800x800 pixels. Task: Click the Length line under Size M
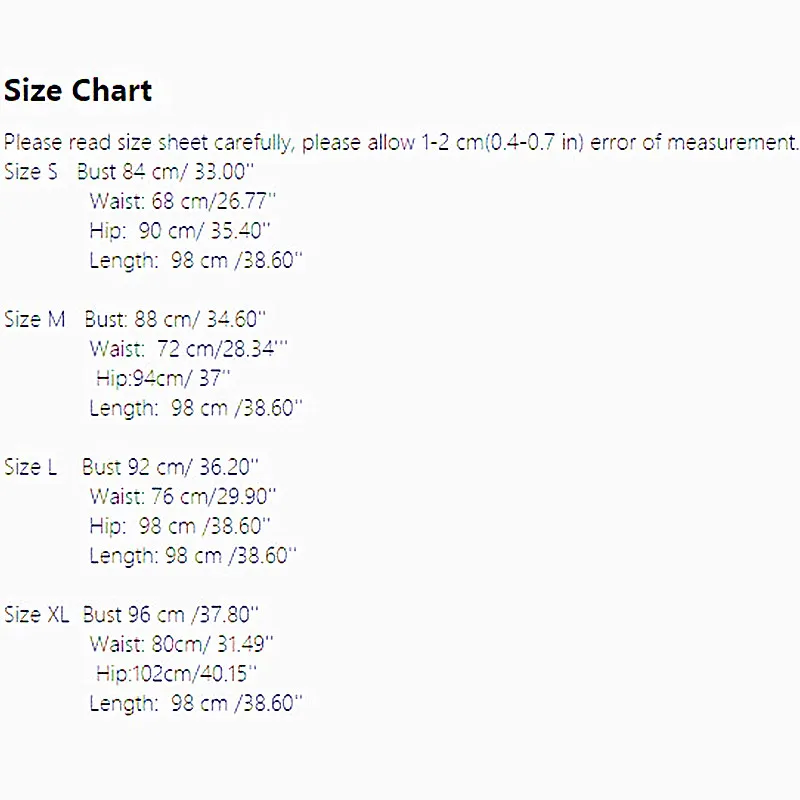[195, 408]
